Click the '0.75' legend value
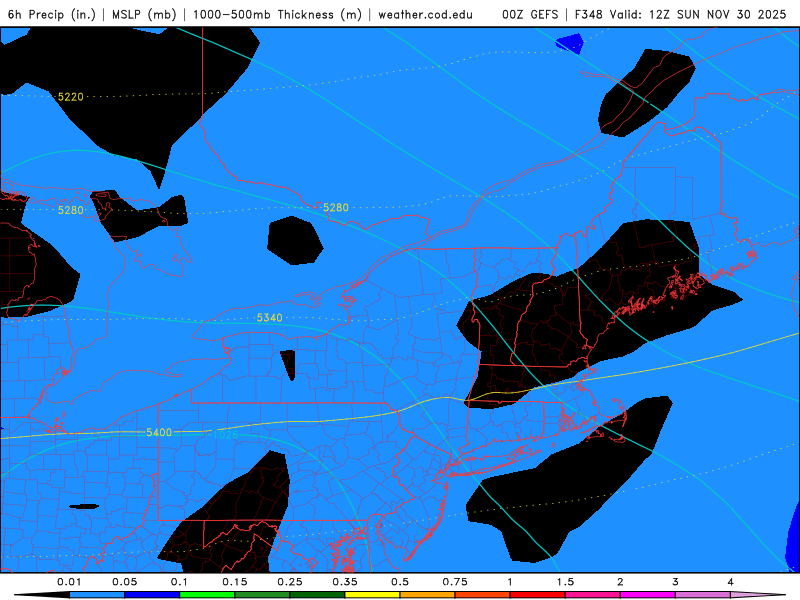 (x=455, y=582)
